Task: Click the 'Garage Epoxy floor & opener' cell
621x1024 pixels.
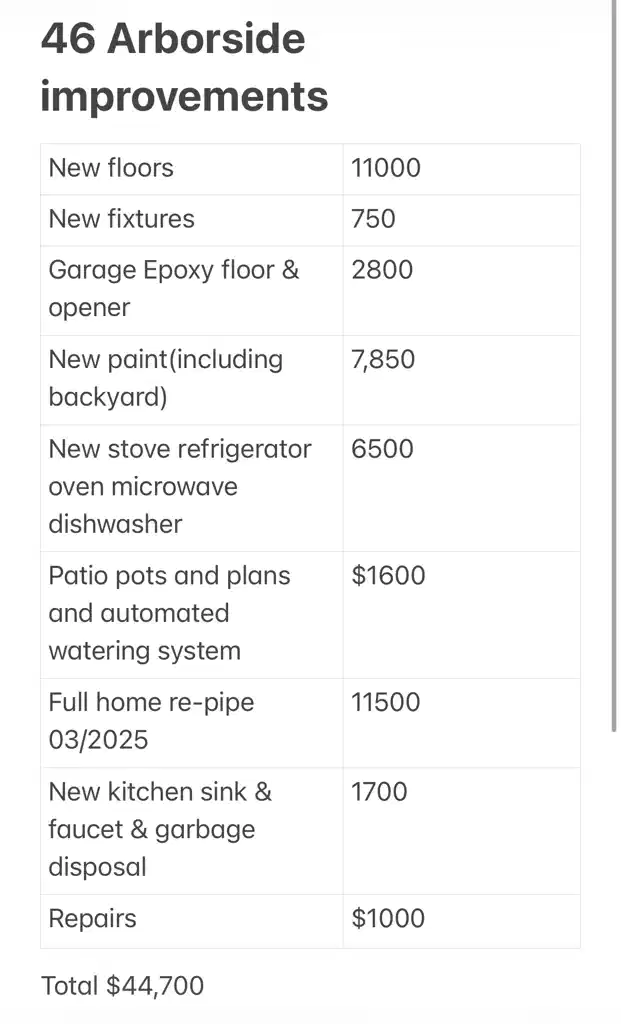Action: click(192, 290)
